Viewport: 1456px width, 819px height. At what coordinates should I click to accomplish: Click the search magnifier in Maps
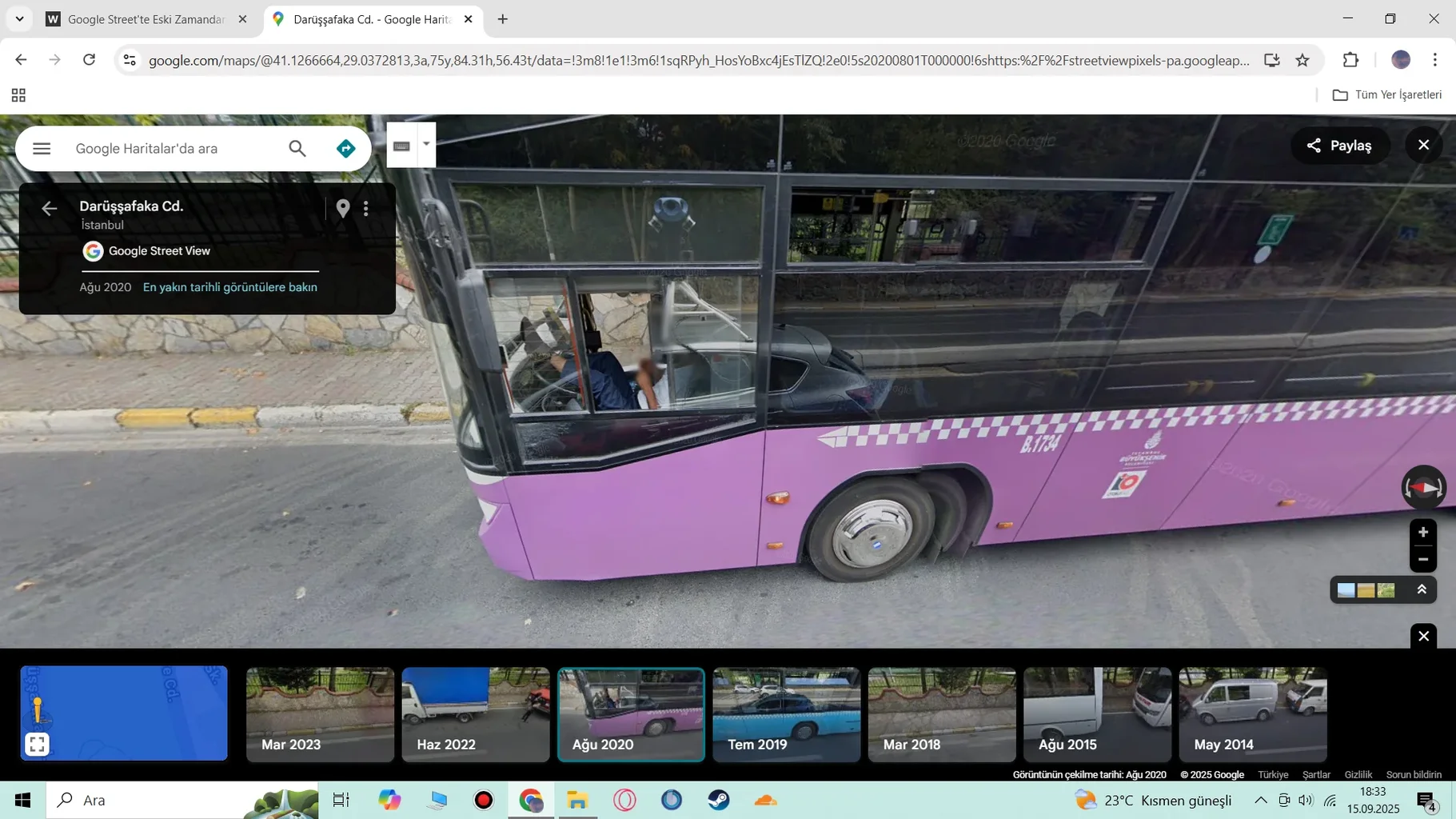297,148
